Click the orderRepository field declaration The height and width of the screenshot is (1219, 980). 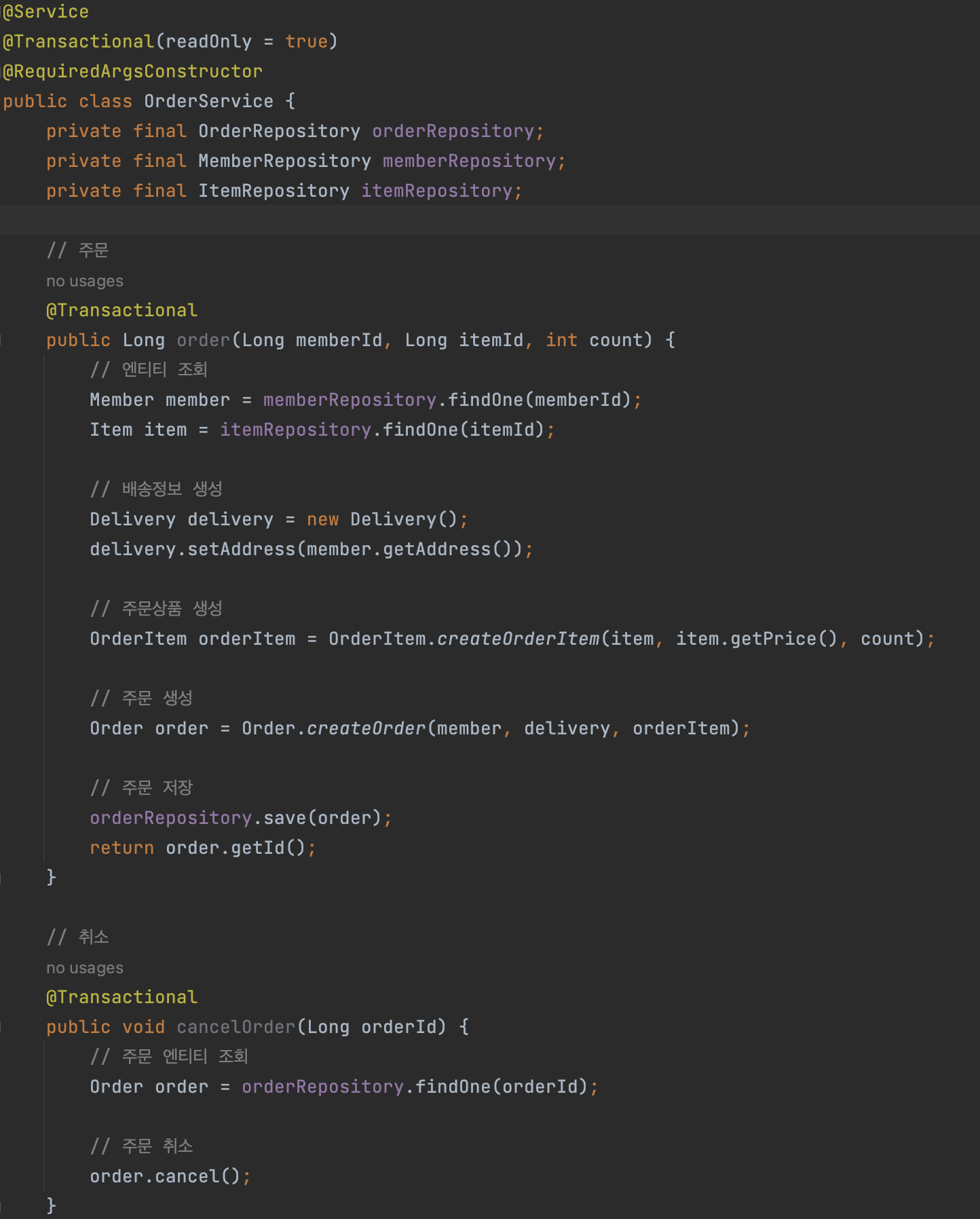coord(295,131)
